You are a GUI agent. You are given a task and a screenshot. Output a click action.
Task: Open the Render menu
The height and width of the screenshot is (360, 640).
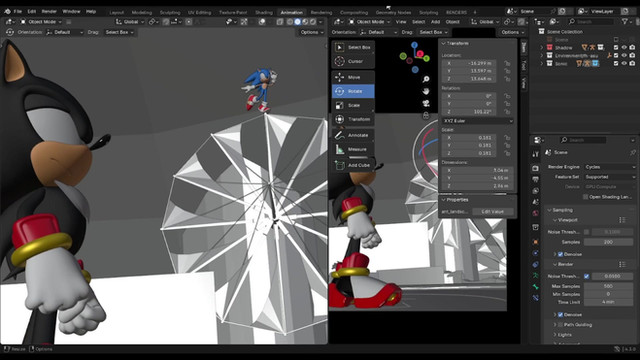click(49, 11)
